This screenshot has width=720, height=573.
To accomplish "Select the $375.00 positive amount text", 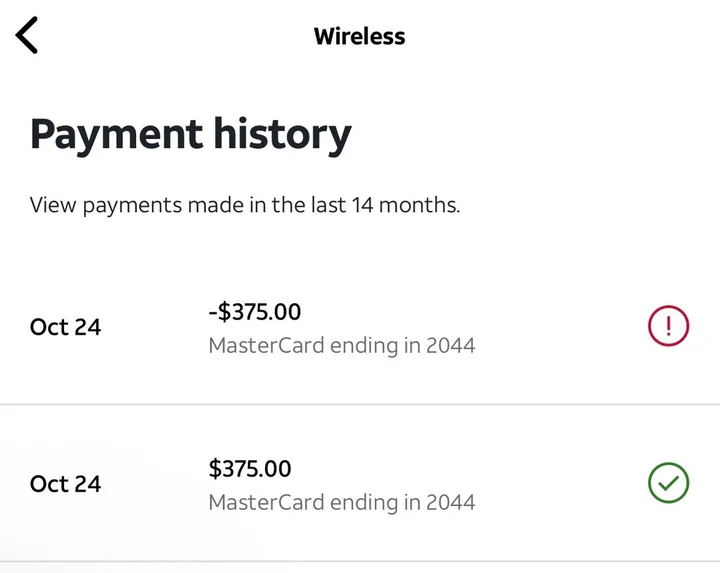I will coord(250,468).
